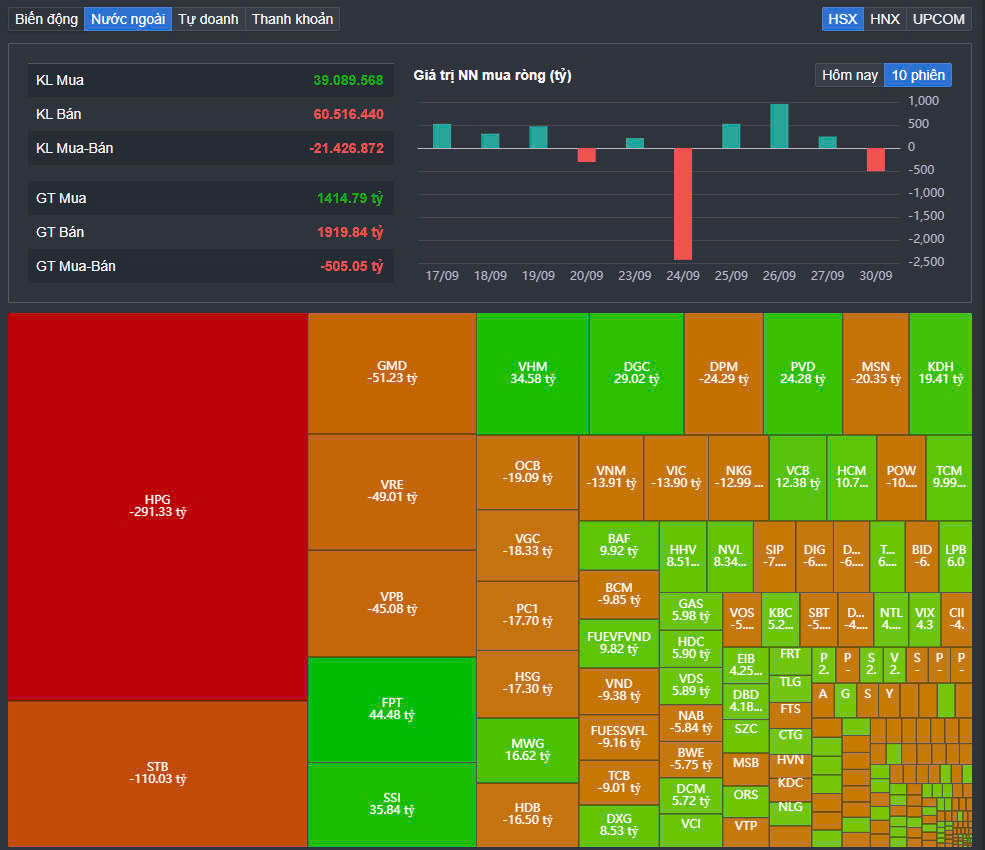Click the red bar for 30/09

[x=876, y=160]
